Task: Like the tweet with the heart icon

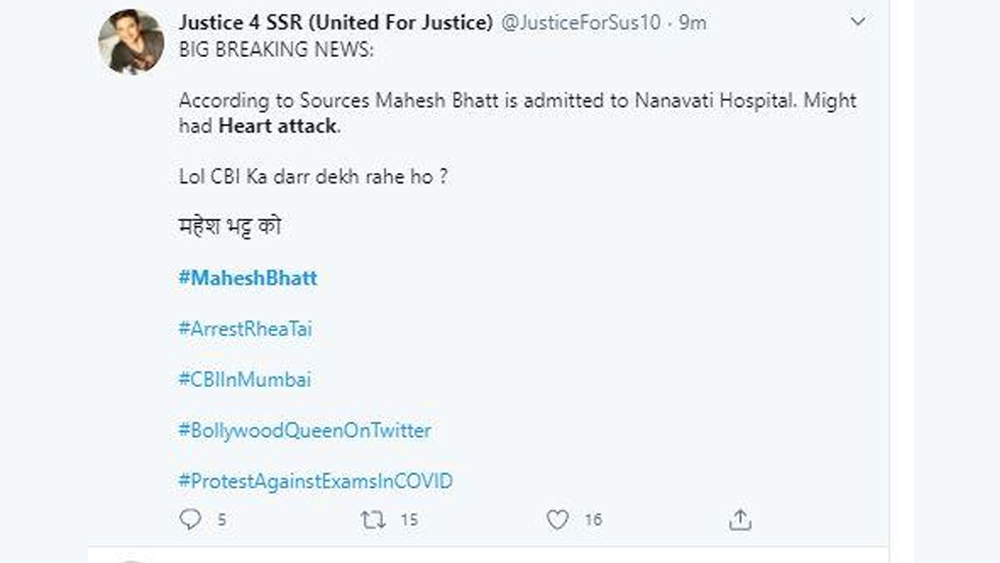Action: click(x=558, y=520)
